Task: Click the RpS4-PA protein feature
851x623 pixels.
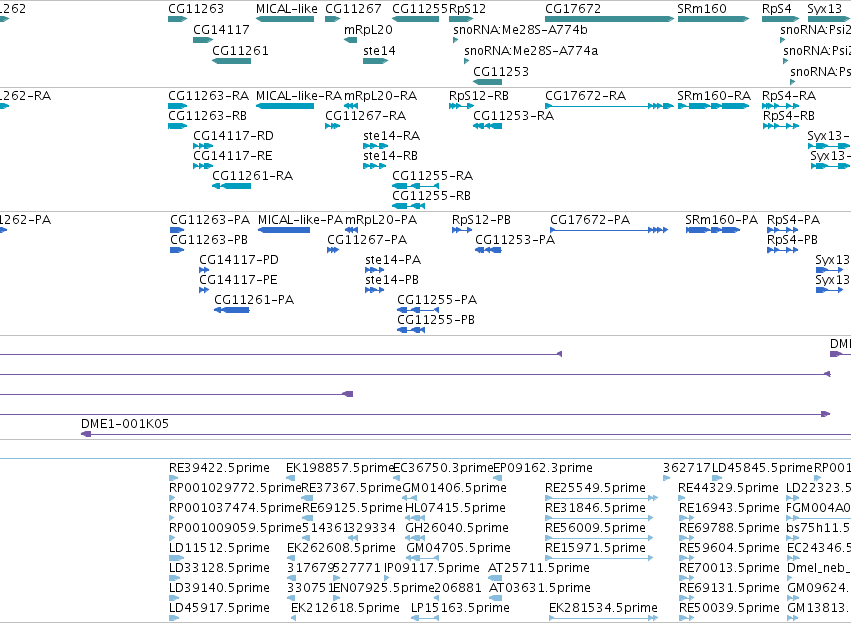Action: pos(783,230)
